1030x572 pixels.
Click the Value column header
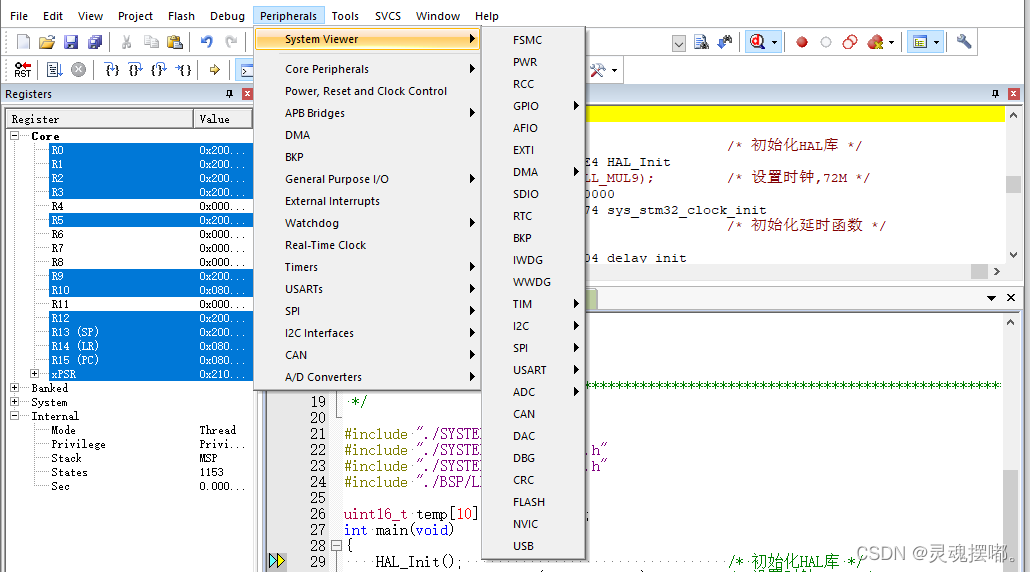tap(223, 119)
